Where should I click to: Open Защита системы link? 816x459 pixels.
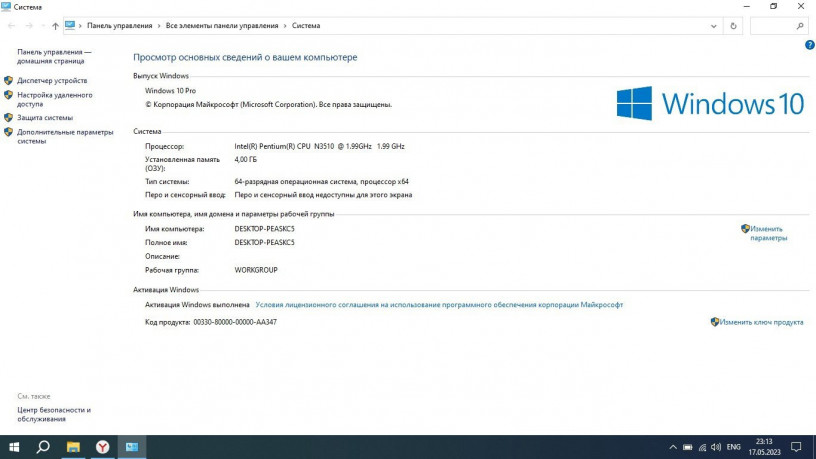(x=45, y=118)
